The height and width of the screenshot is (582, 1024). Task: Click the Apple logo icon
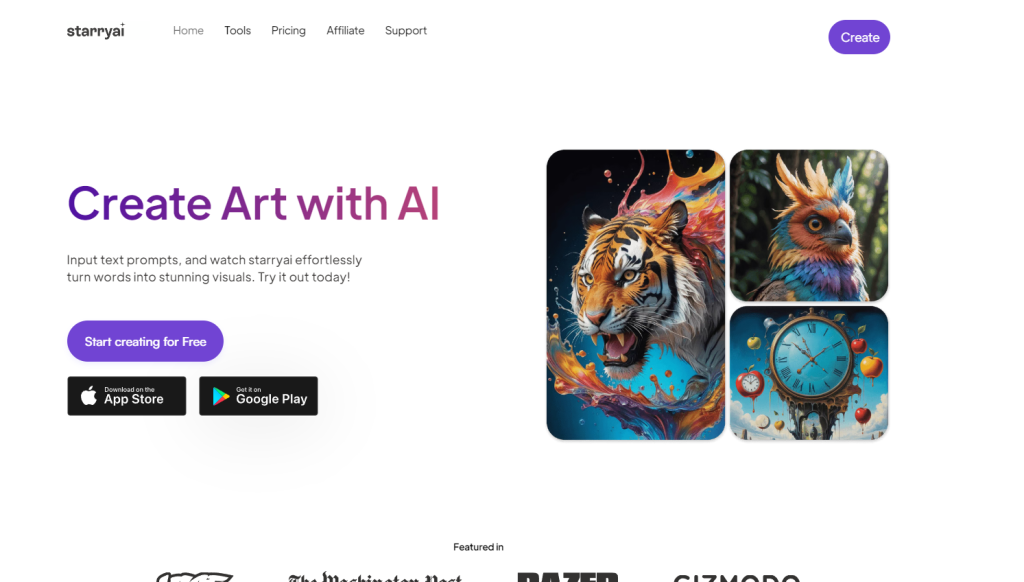(x=89, y=395)
